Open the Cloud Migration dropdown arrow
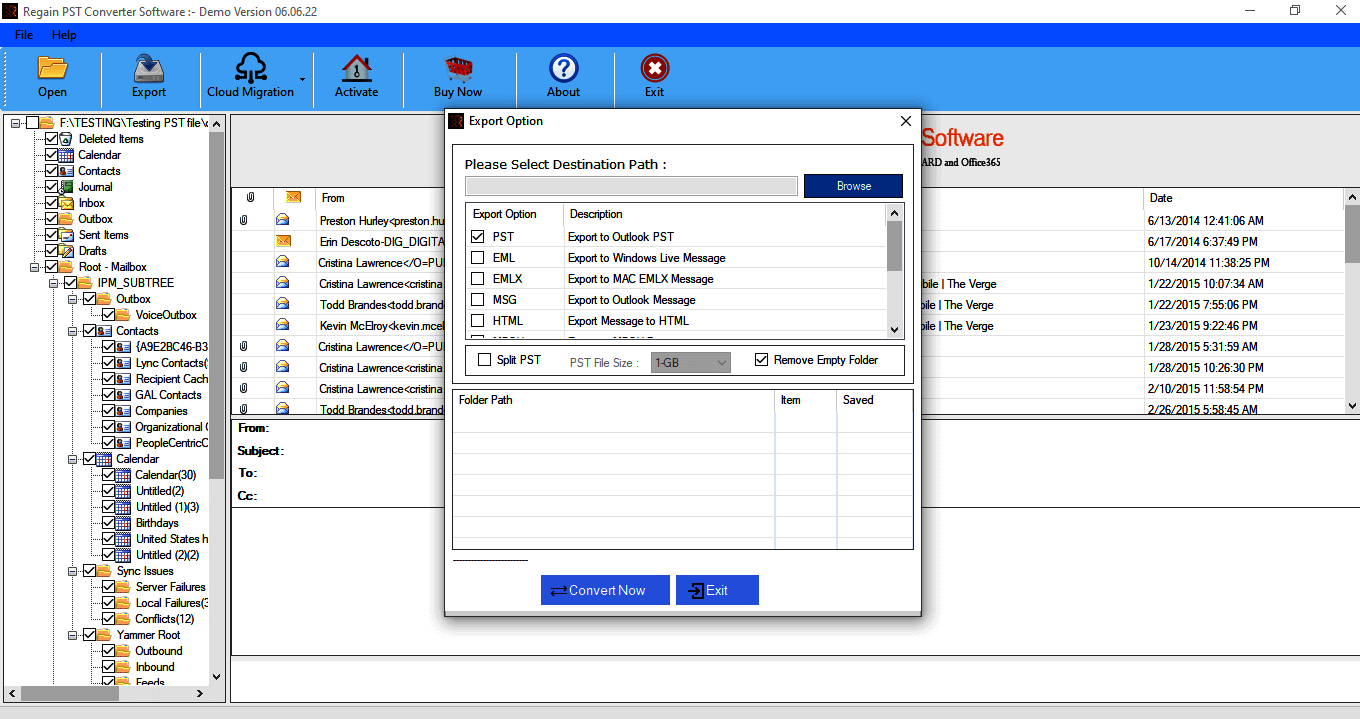 pos(302,78)
